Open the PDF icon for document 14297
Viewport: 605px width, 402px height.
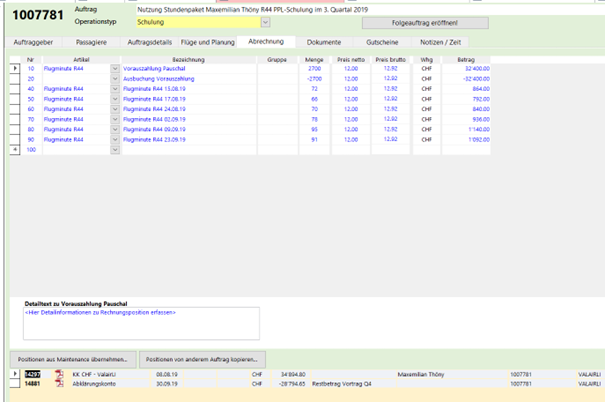coord(59,373)
